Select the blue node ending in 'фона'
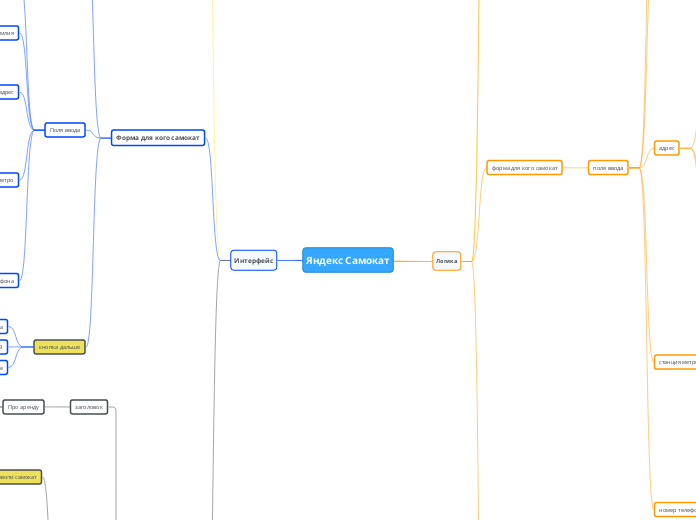 [x=8, y=281]
